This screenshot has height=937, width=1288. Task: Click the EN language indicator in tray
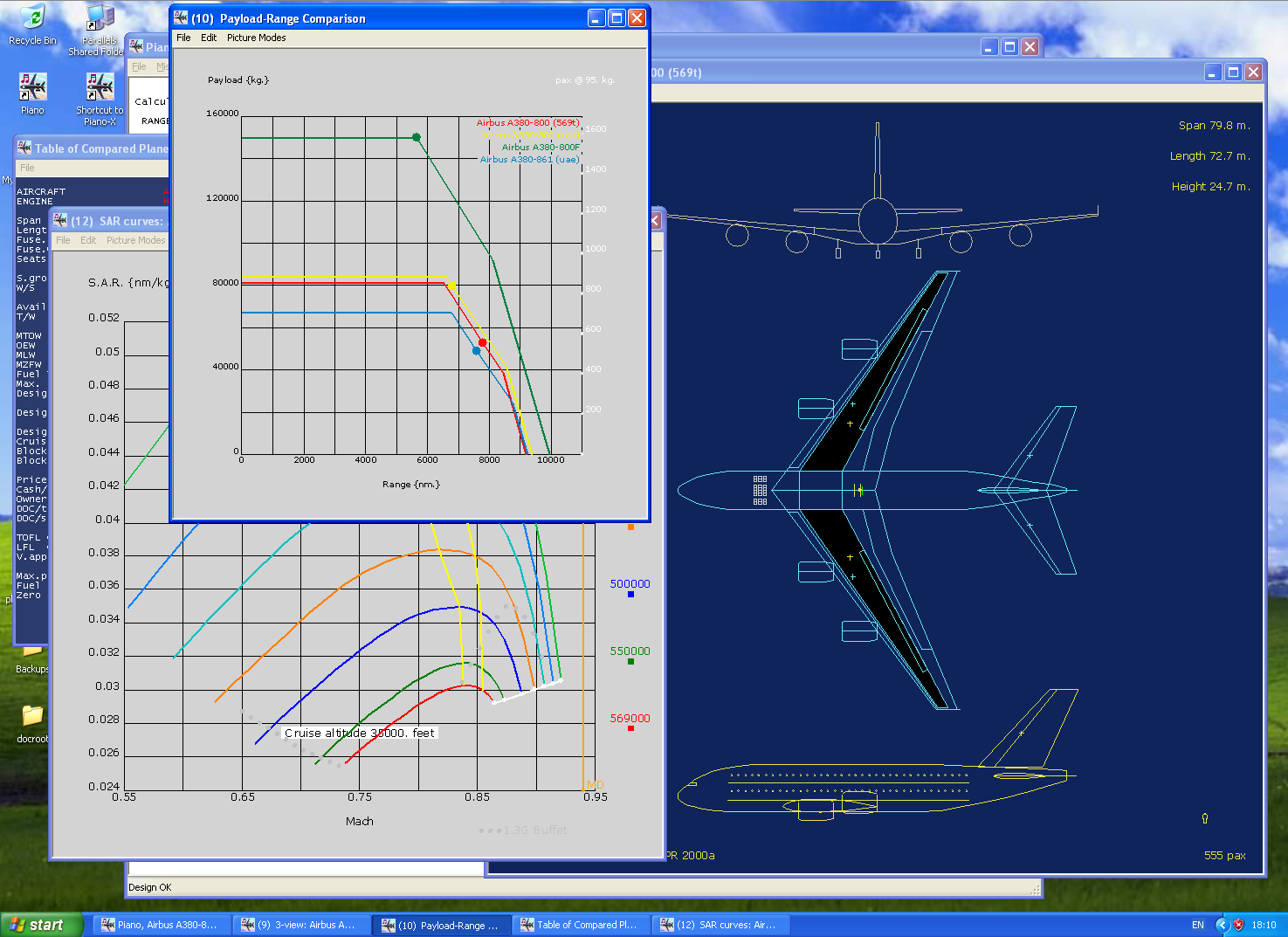pos(1197,925)
